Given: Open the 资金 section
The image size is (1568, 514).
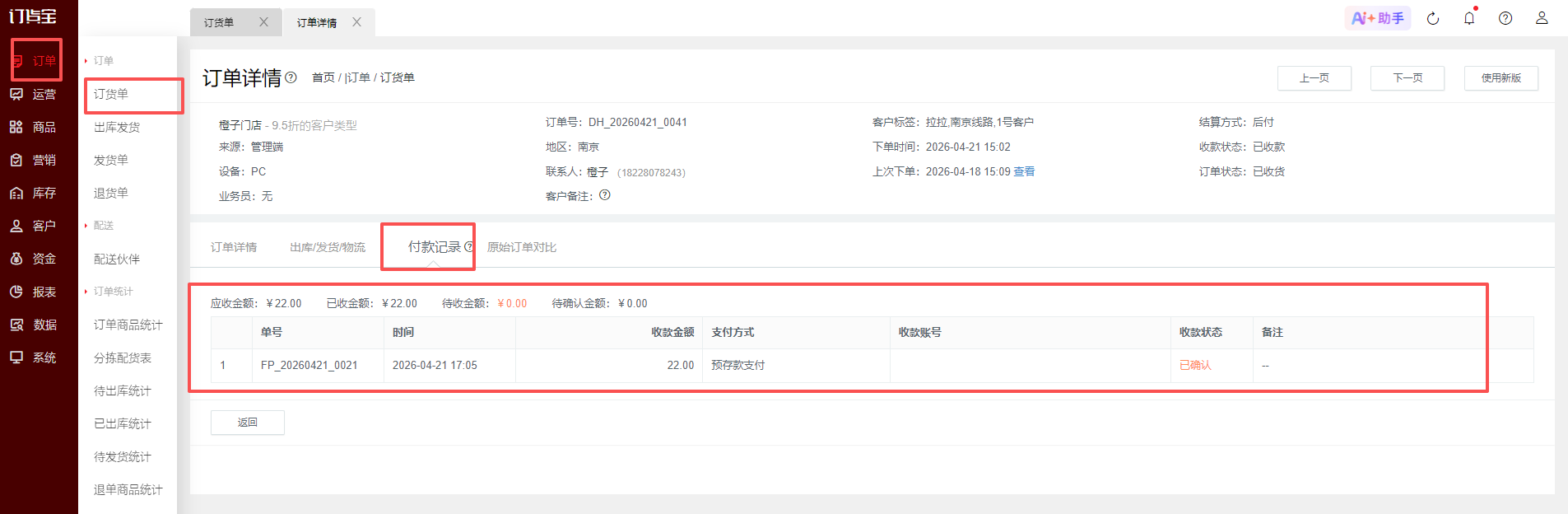Looking at the screenshot, I should point(33,259).
